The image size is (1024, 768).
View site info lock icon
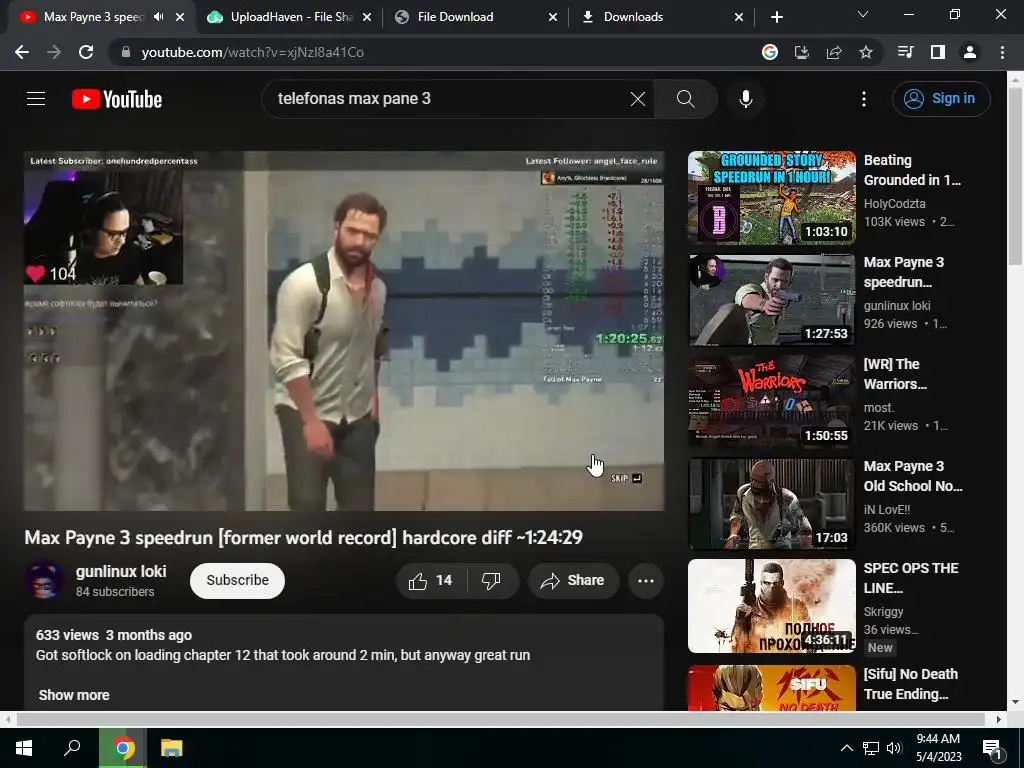coord(126,52)
